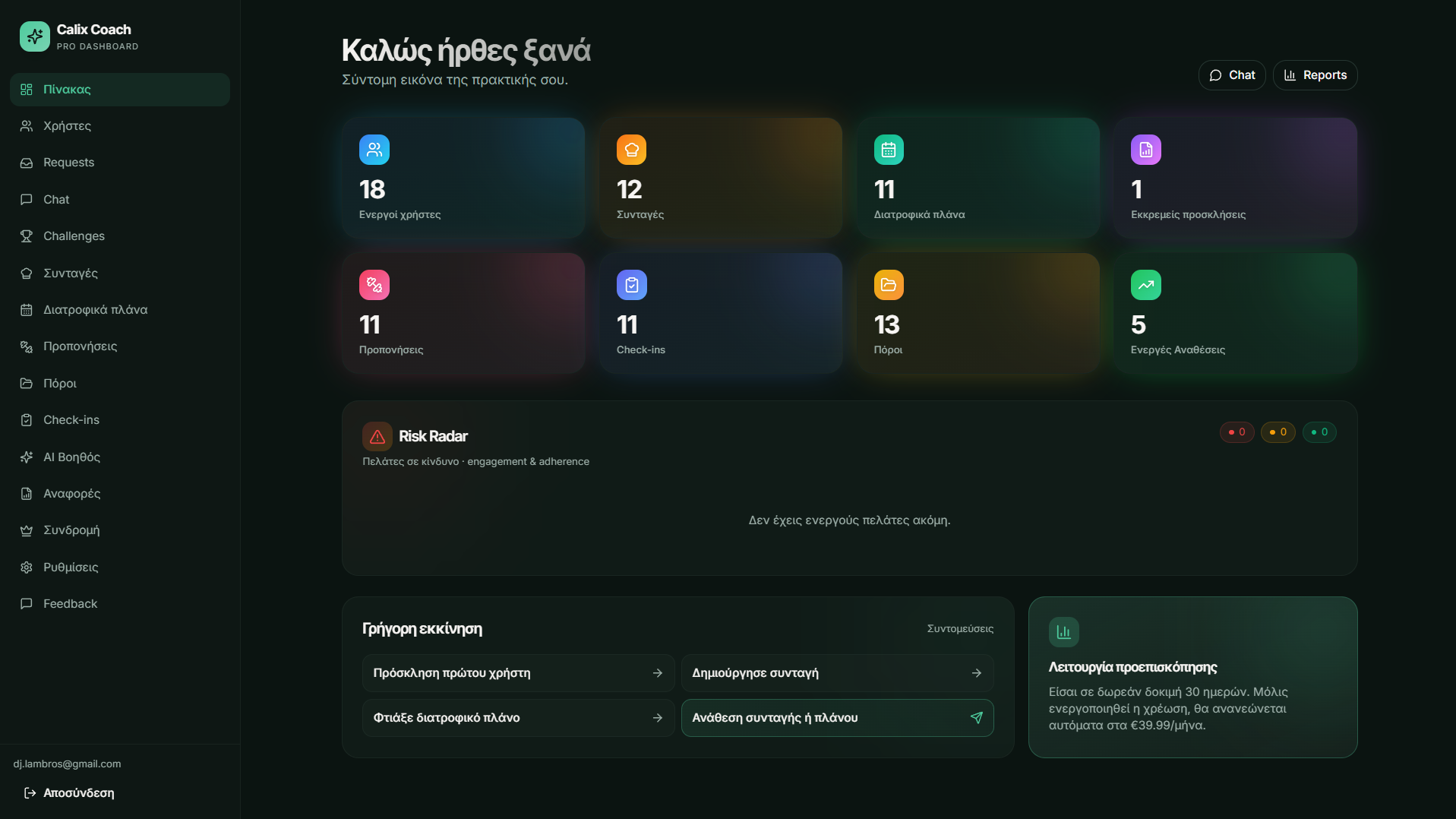Click the Check-ins sidebar clipboard icon
This screenshot has width=1456, height=819.
27,420
